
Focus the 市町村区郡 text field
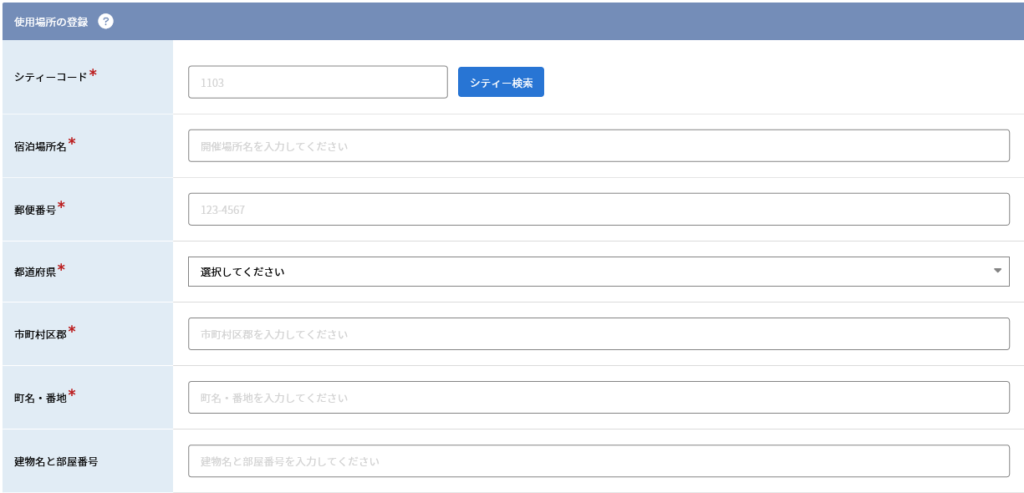[x=599, y=334]
